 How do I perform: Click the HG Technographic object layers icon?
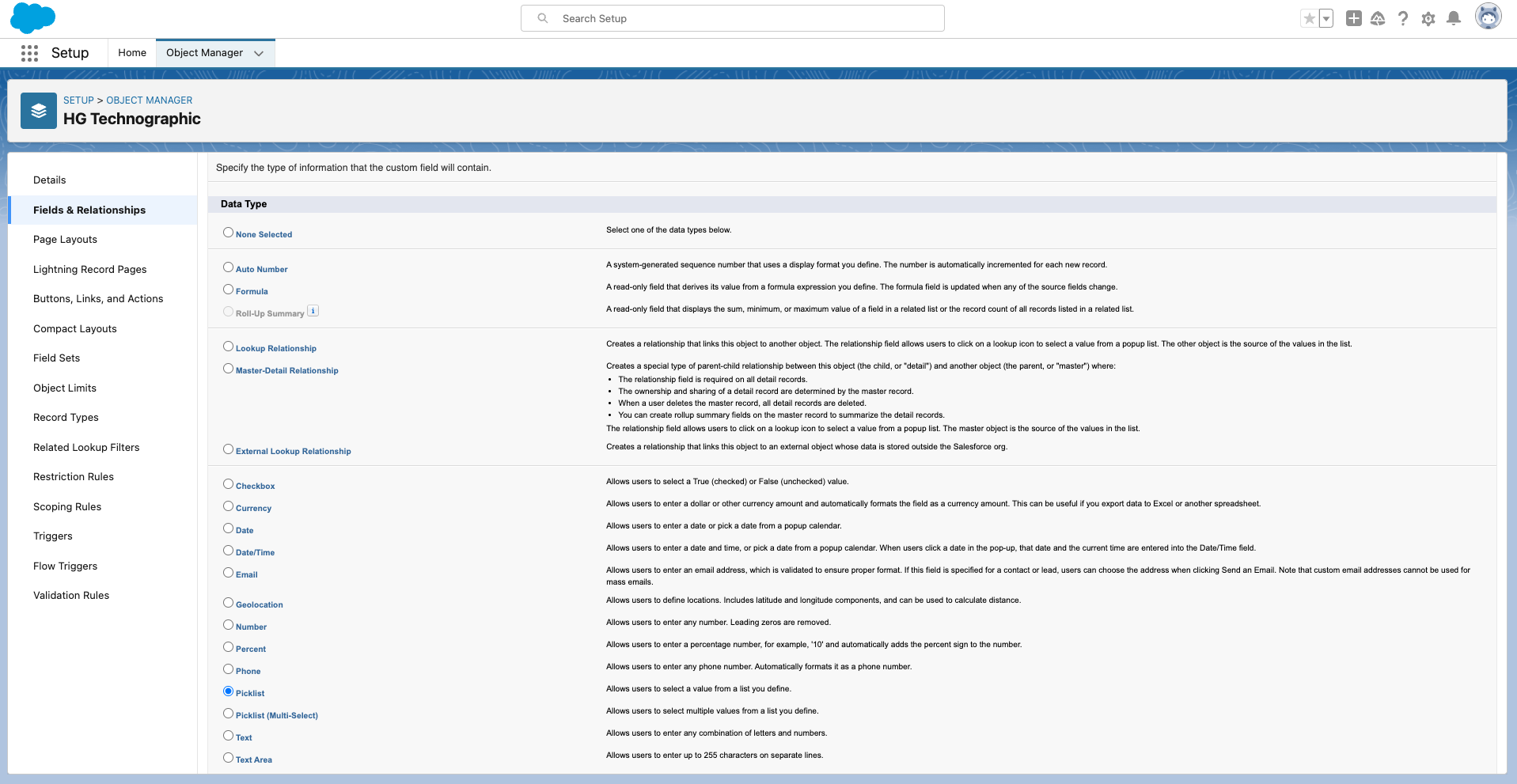[39, 111]
